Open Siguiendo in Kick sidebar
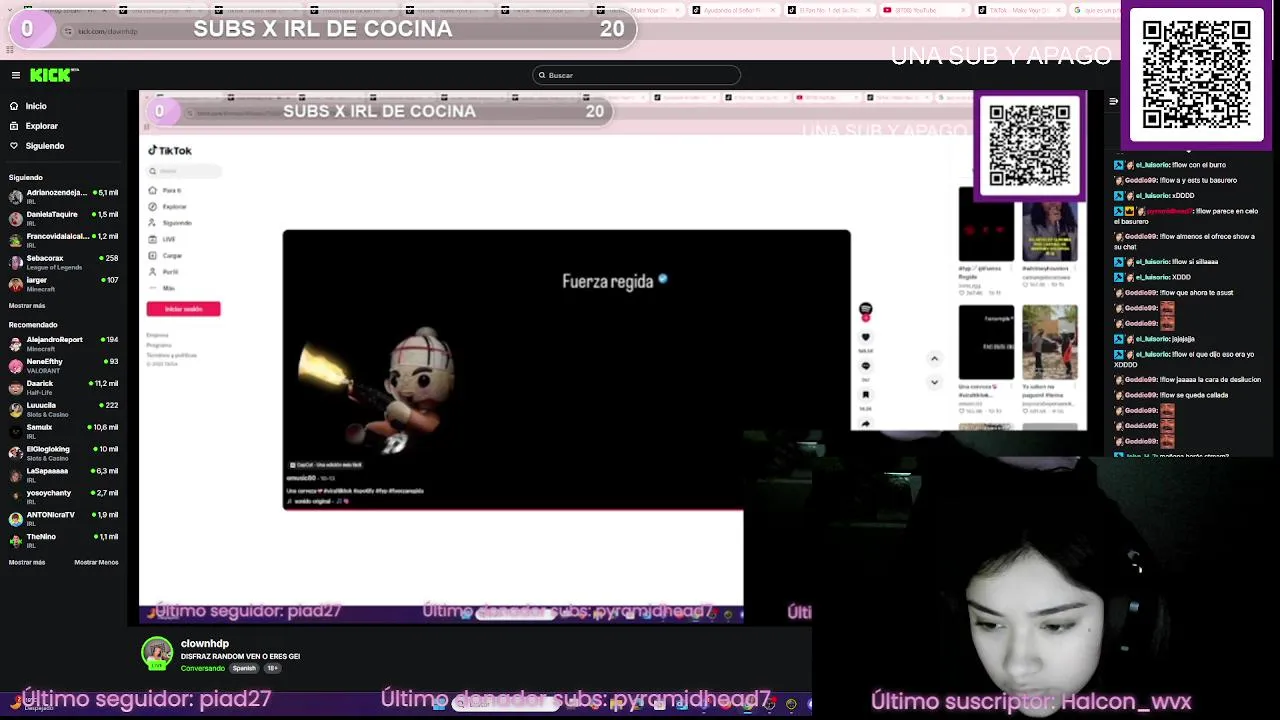The width and height of the screenshot is (1280, 720). pos(44,146)
